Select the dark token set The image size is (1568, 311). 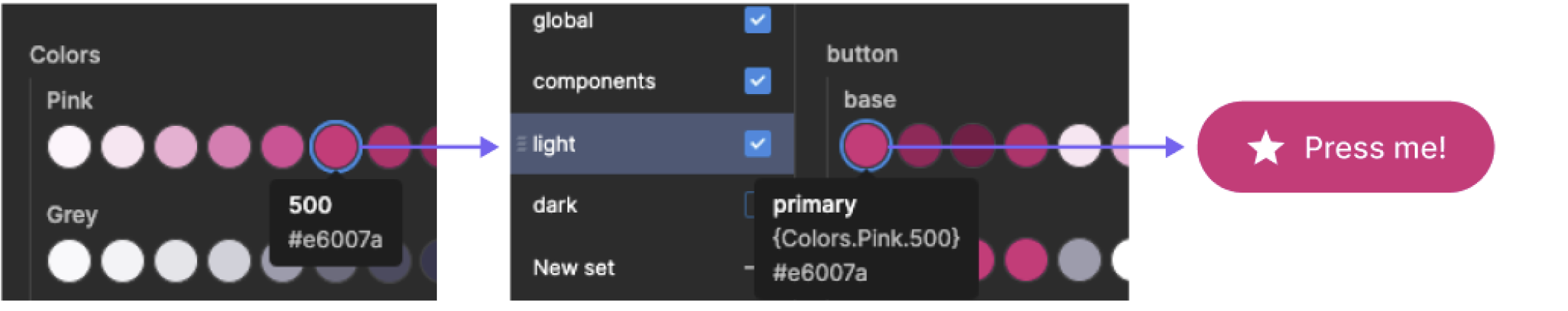pyautogui.click(x=555, y=204)
